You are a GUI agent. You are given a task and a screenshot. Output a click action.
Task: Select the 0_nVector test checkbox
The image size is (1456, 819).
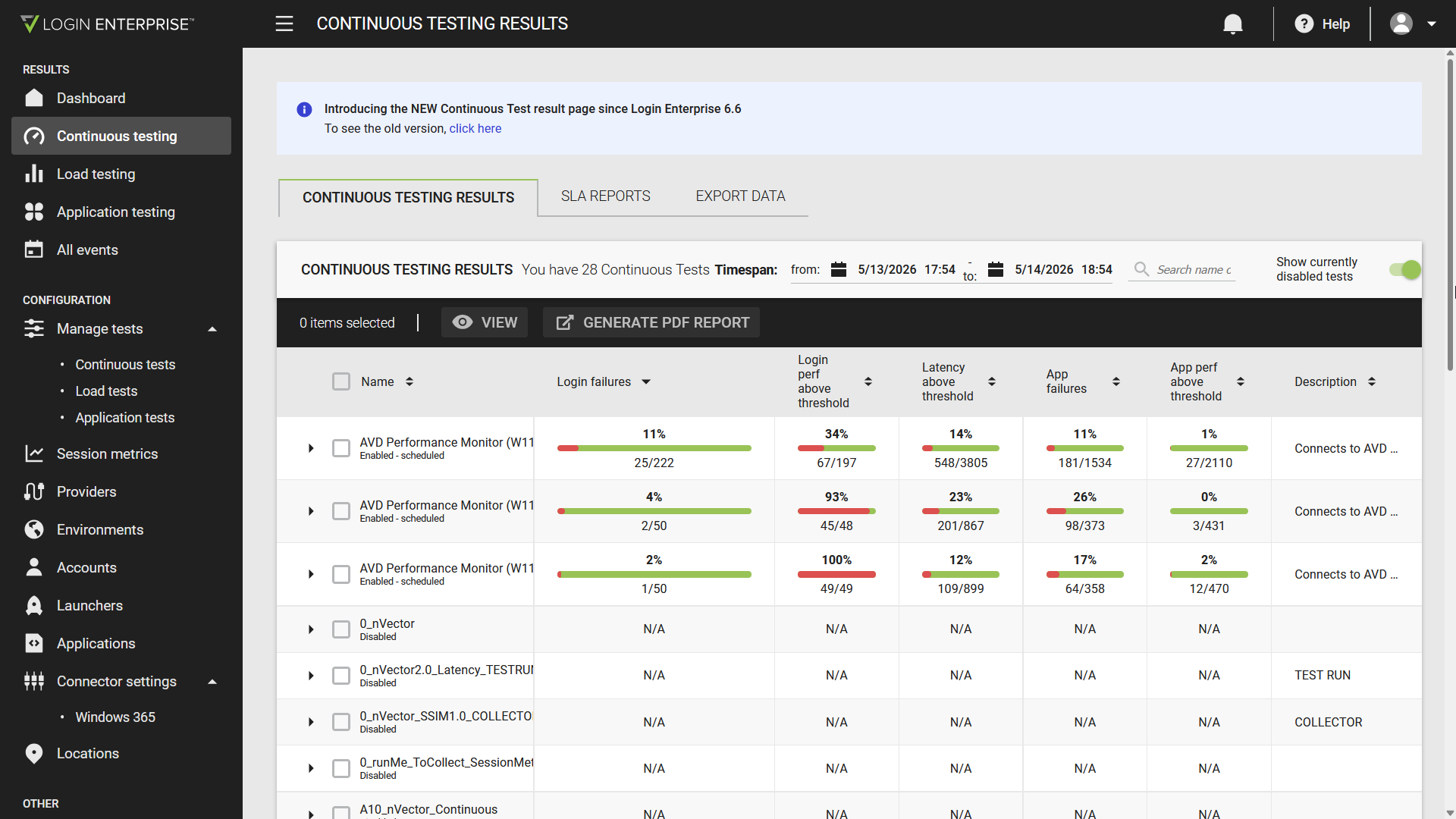point(341,629)
